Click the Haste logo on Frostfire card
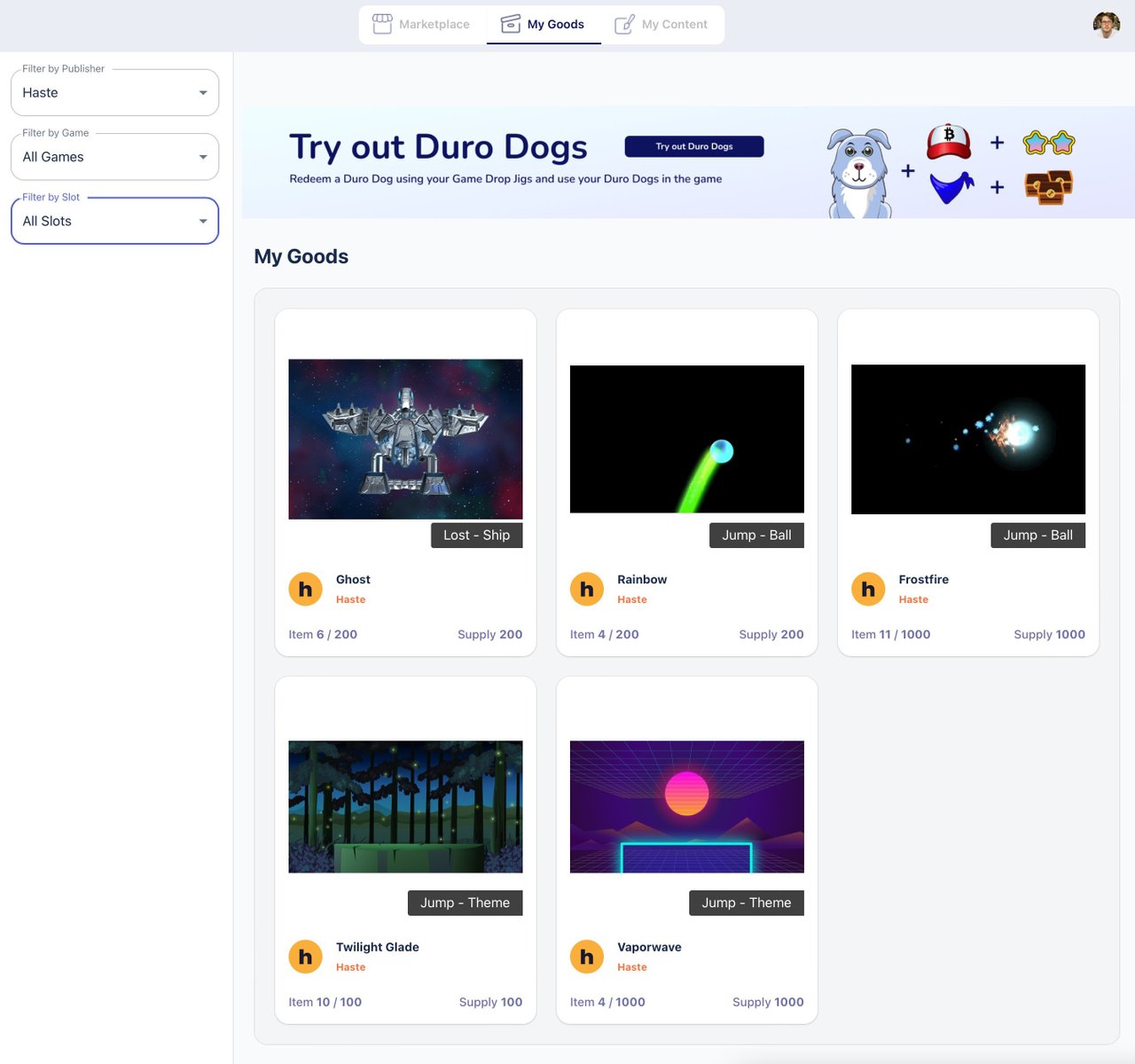 (868, 589)
